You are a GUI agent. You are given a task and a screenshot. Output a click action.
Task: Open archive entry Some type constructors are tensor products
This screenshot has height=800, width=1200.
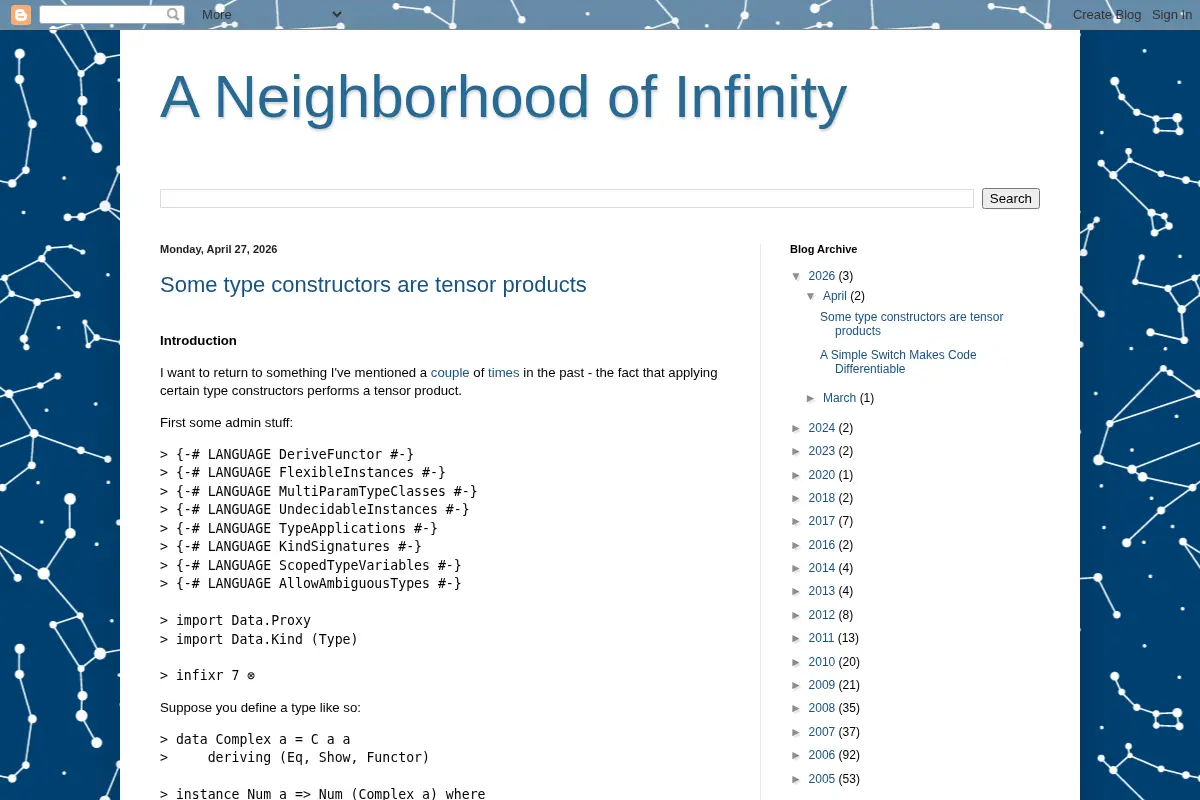tap(912, 324)
